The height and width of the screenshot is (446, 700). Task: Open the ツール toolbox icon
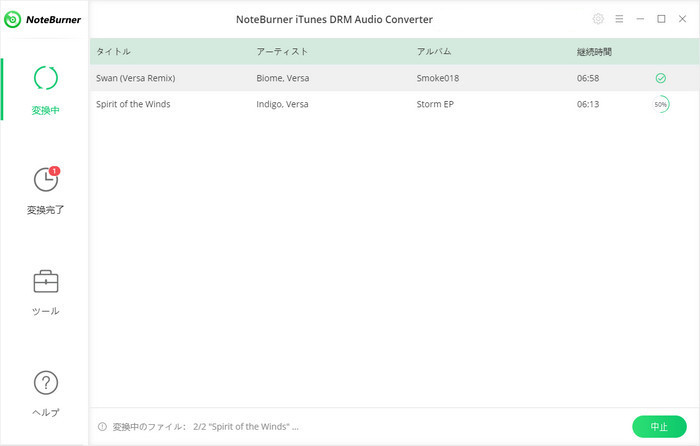click(46, 281)
